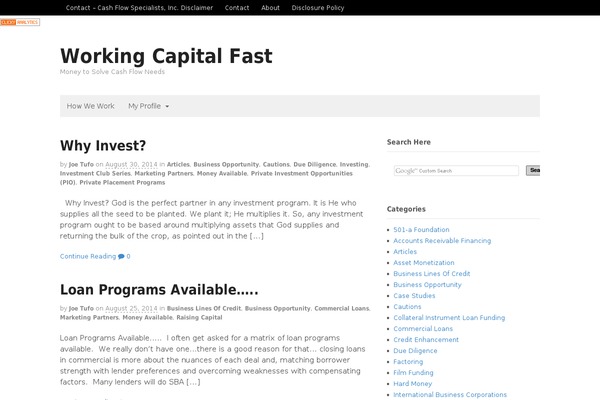Open International Business Corporations category
Screen dimensions: 600x400
pos(450,395)
